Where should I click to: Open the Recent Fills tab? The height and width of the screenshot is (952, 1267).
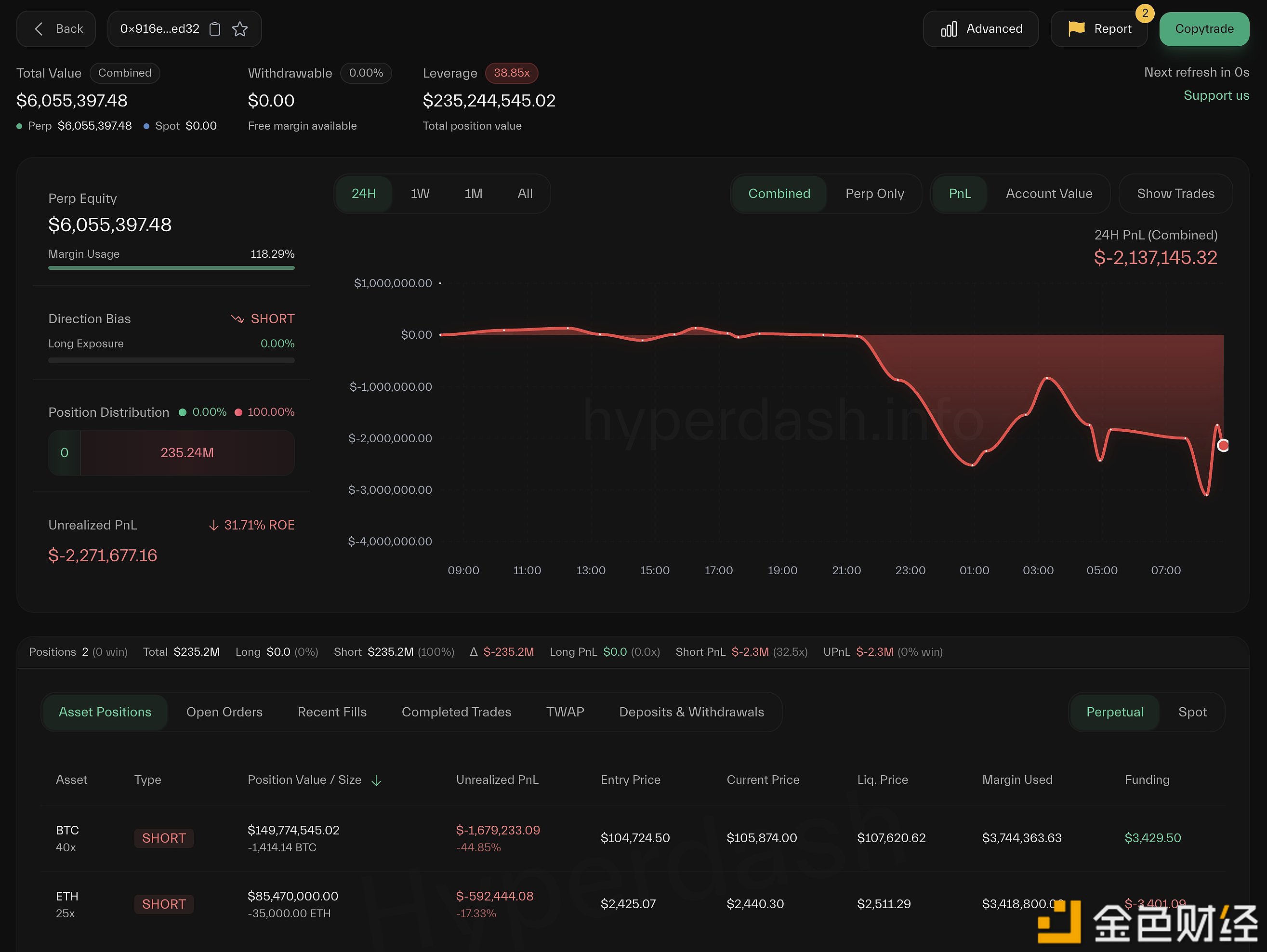[331, 712]
